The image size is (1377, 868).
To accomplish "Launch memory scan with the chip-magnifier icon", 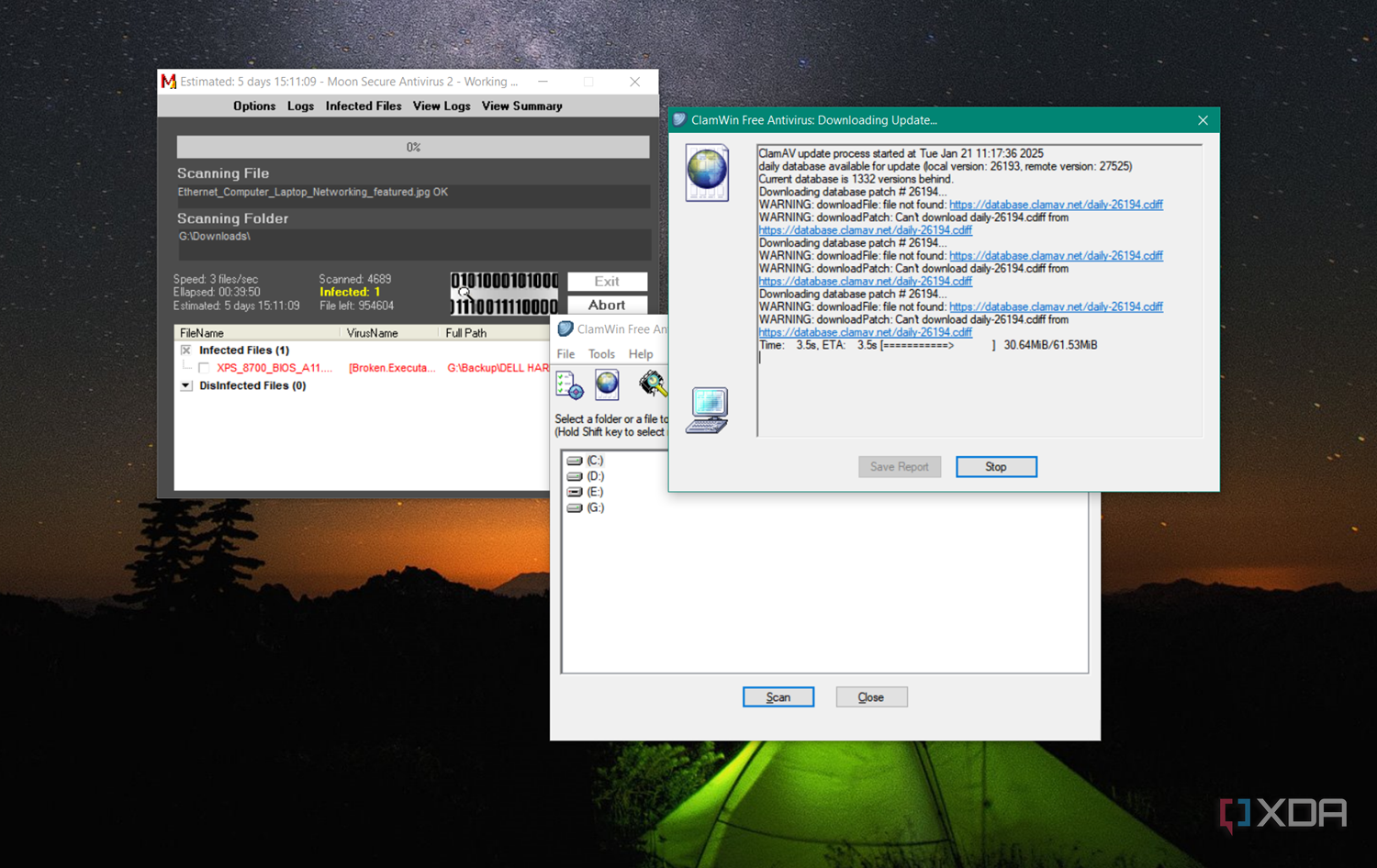I will [x=653, y=384].
